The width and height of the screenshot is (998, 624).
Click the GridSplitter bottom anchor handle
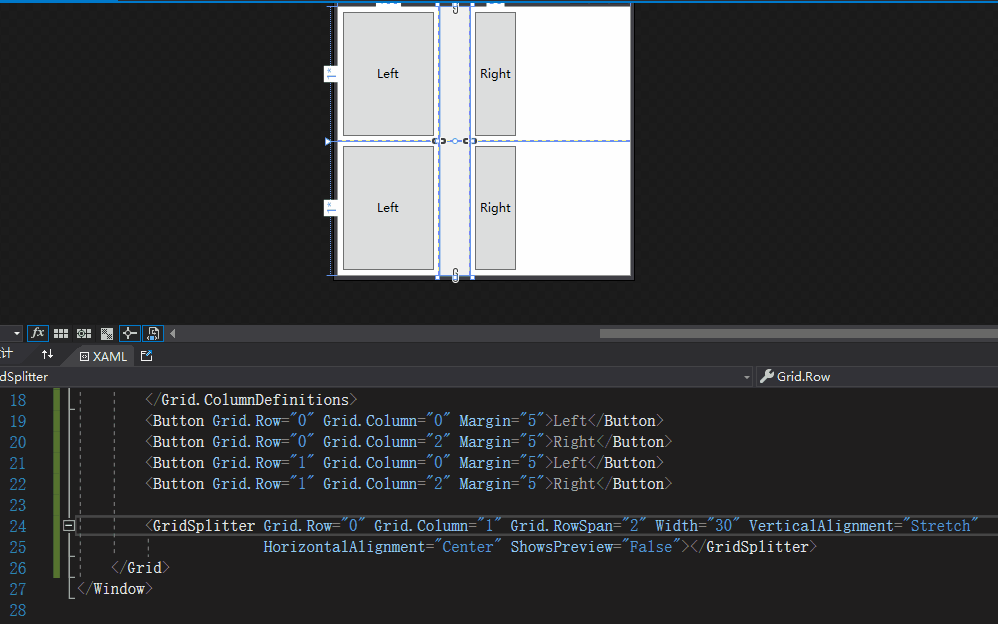click(x=455, y=276)
